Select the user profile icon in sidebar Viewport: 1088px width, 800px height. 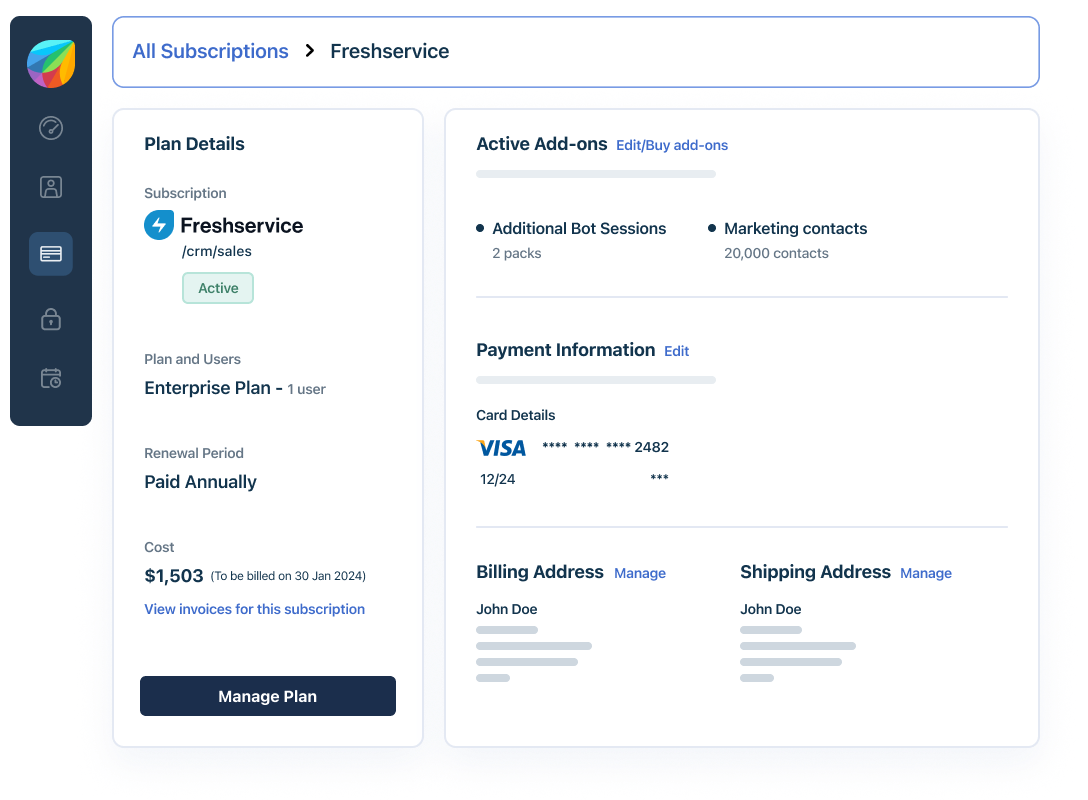tap(51, 186)
